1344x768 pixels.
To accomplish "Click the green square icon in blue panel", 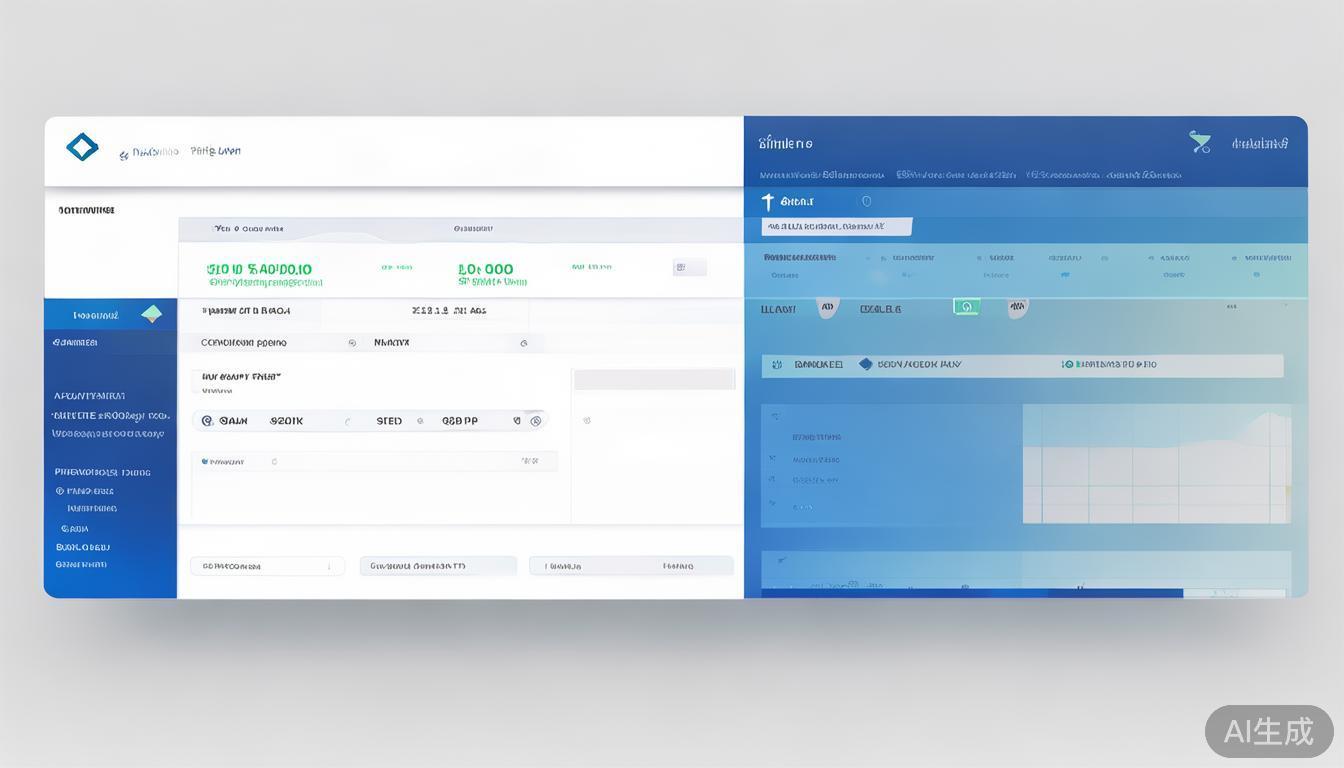I will (x=966, y=307).
